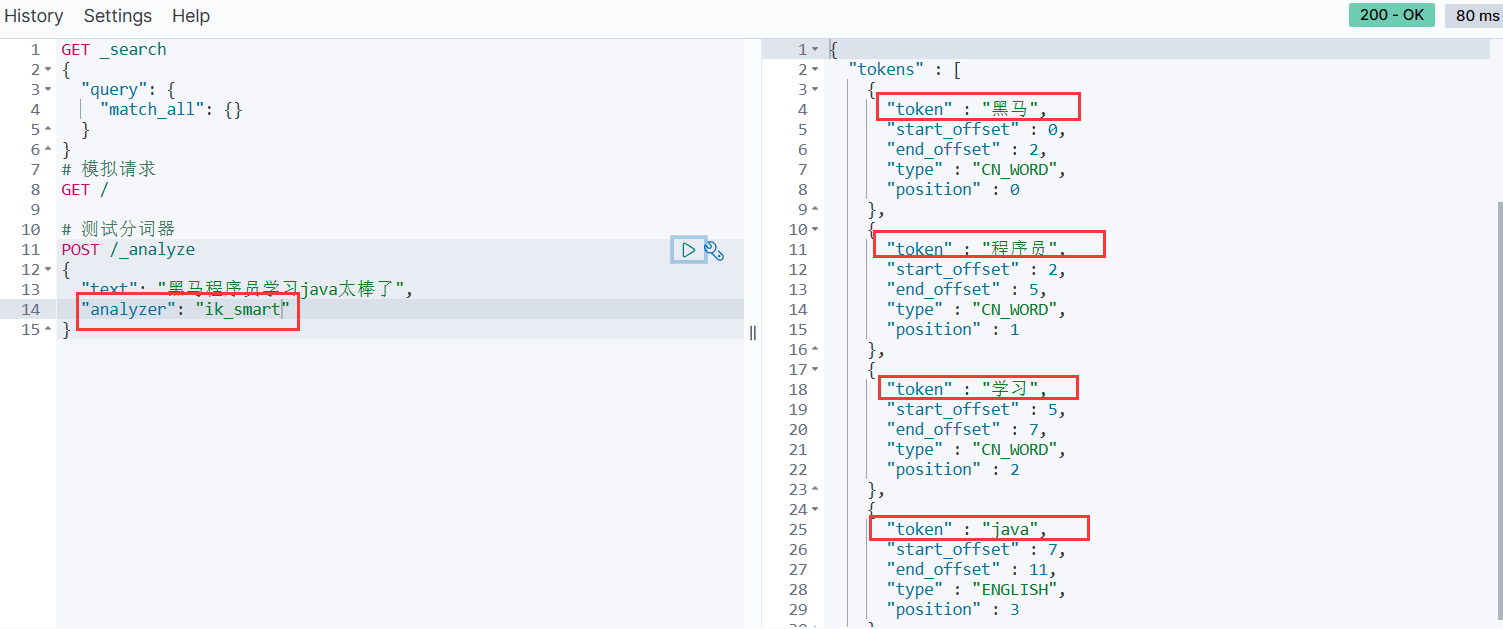The height and width of the screenshot is (629, 1503).
Task: Click the "start_offset" : 5 output line
Action: tap(976, 410)
